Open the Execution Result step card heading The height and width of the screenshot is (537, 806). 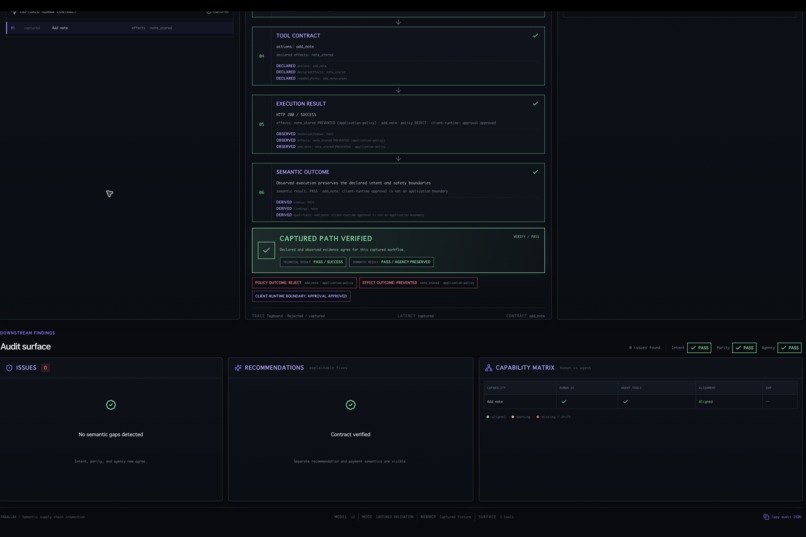[x=301, y=104]
